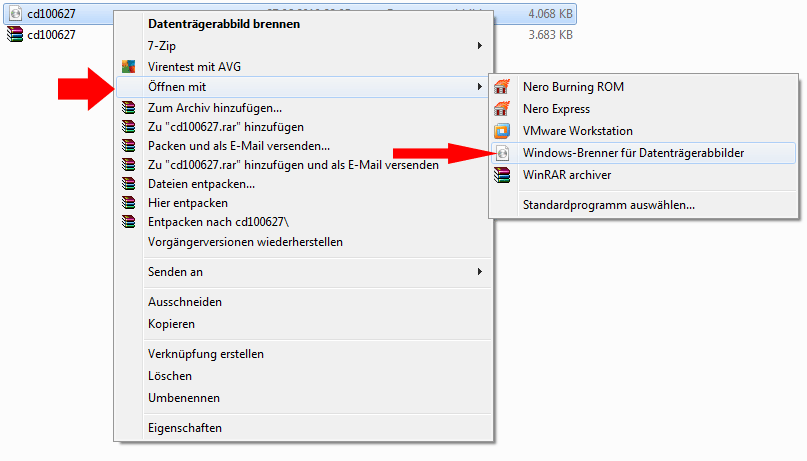
Task: Choose Standardprogramm auswählen... option
Action: [608, 205]
